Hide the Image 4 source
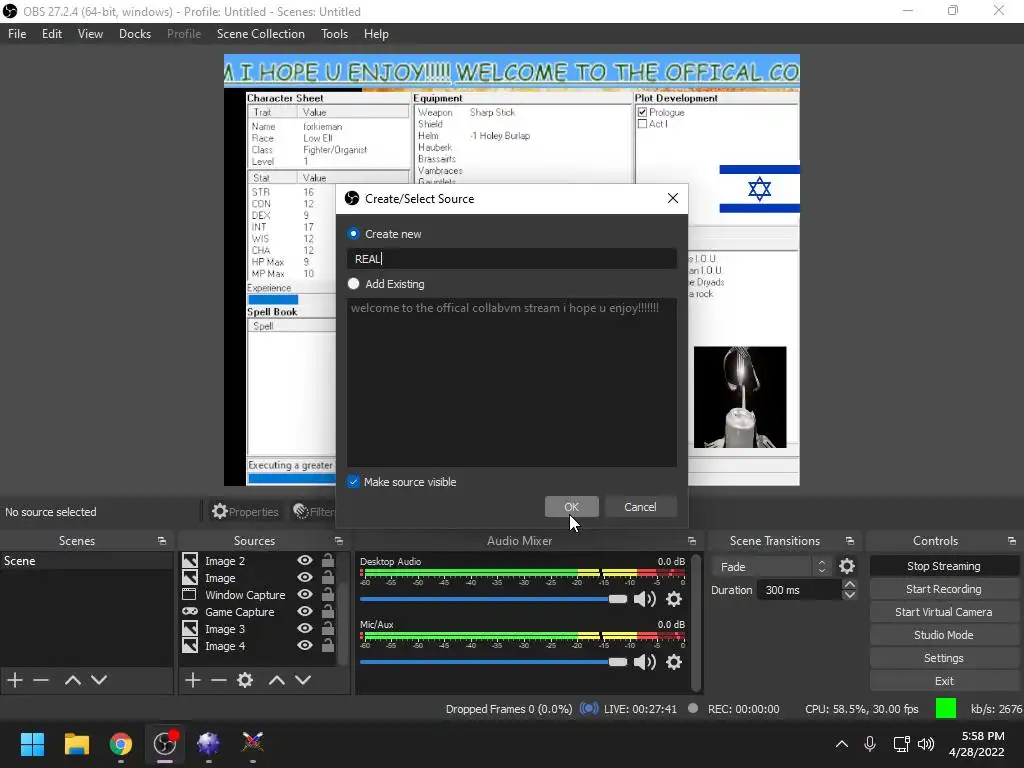This screenshot has width=1024, height=768. 304,645
